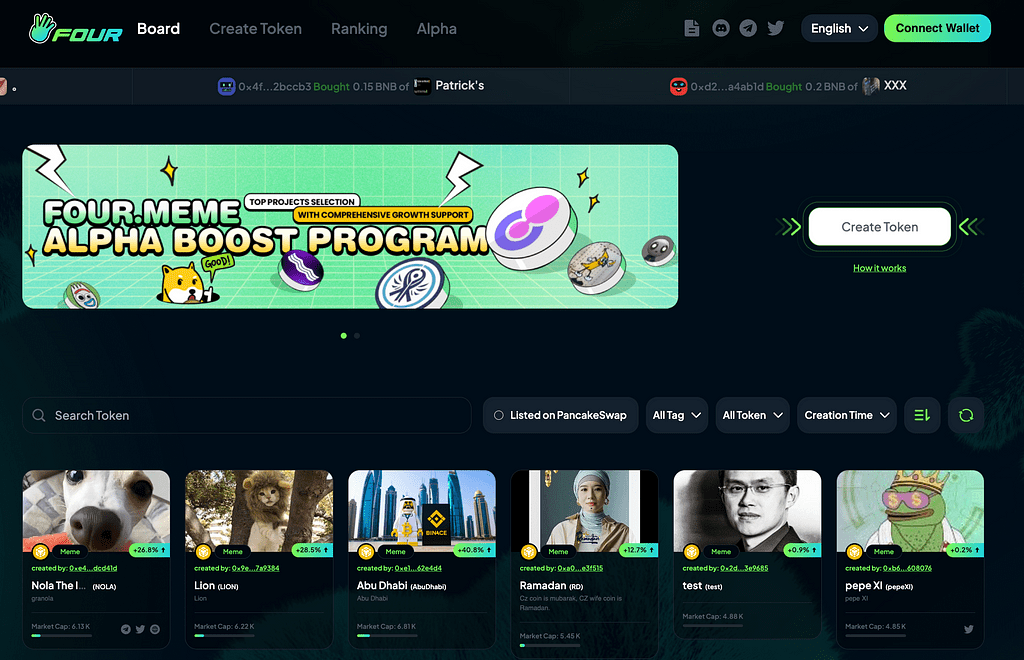This screenshot has height=660, width=1024.
Task: Click the +26.8% badge on Nola card
Action: coord(150,550)
